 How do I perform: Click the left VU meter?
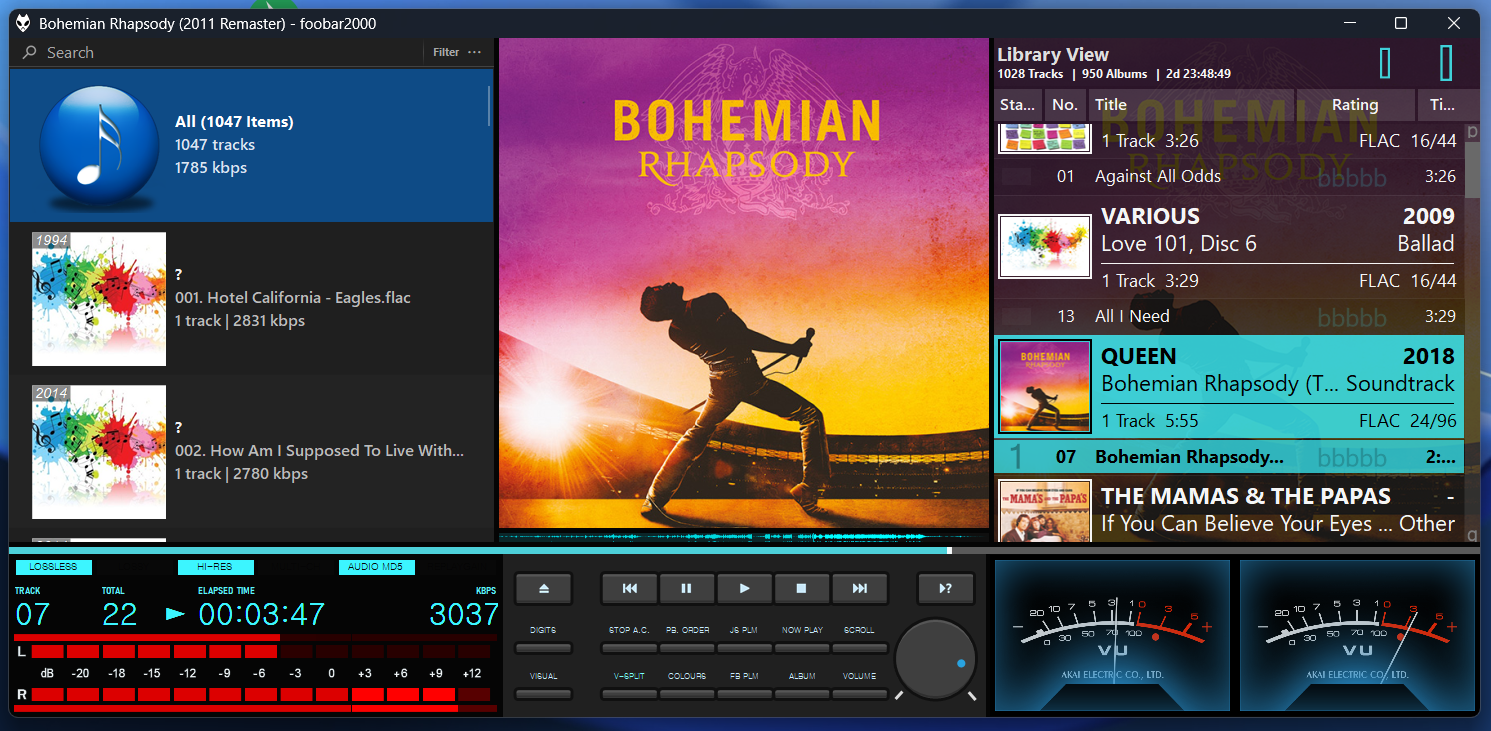1112,635
